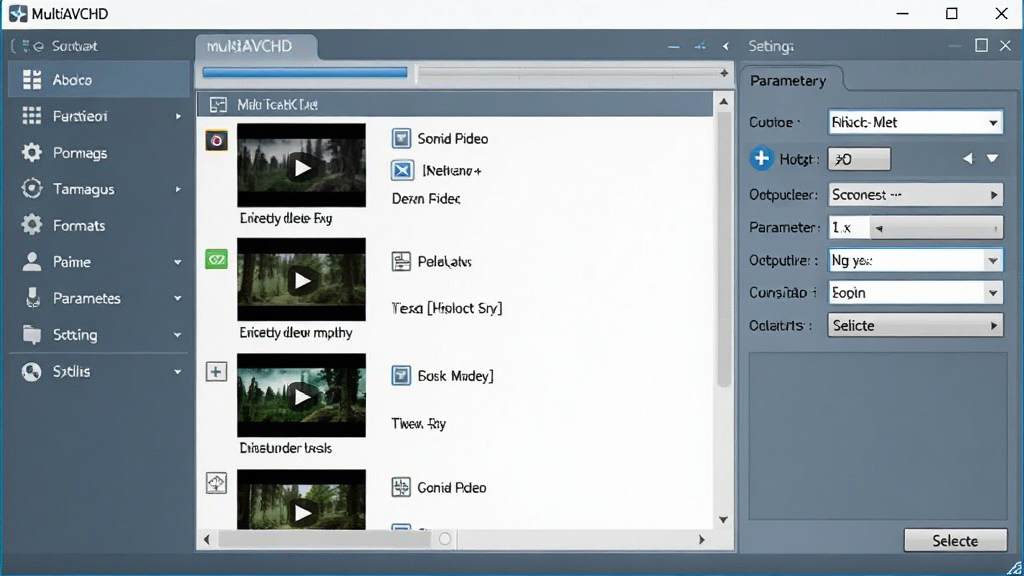1024x576 pixels.
Task: Click the Selicte button beside Oclatrts
Action: [915, 325]
